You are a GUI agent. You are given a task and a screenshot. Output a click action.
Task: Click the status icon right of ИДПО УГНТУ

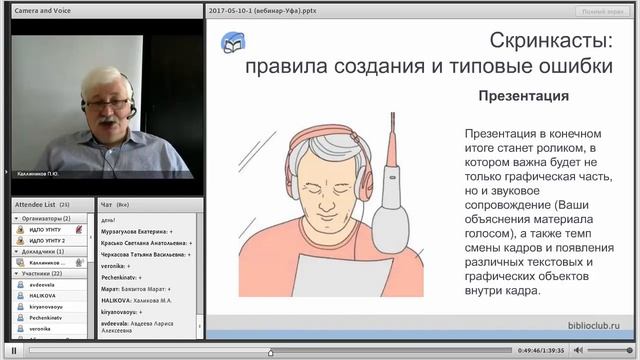[79, 229]
